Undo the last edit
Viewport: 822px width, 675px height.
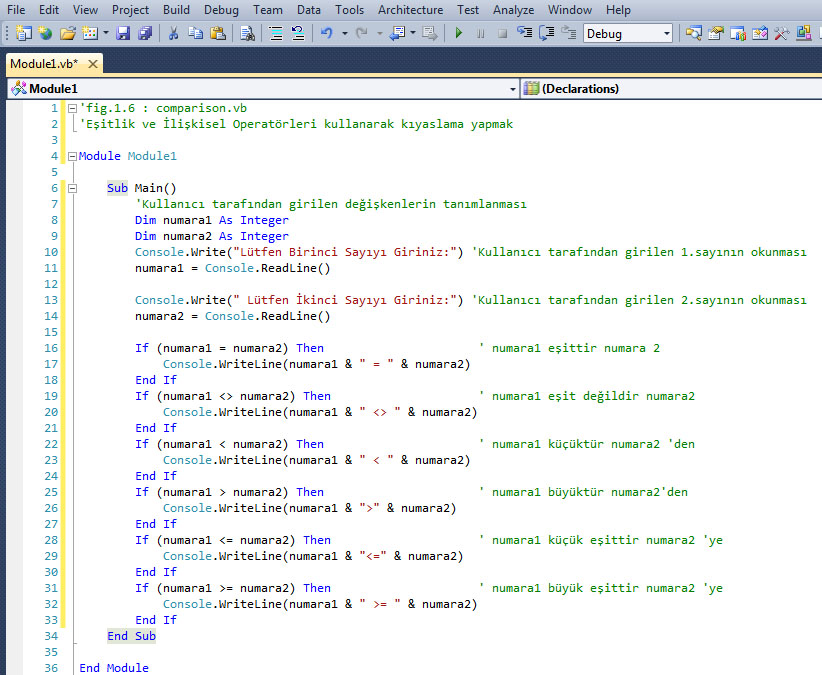[327, 34]
